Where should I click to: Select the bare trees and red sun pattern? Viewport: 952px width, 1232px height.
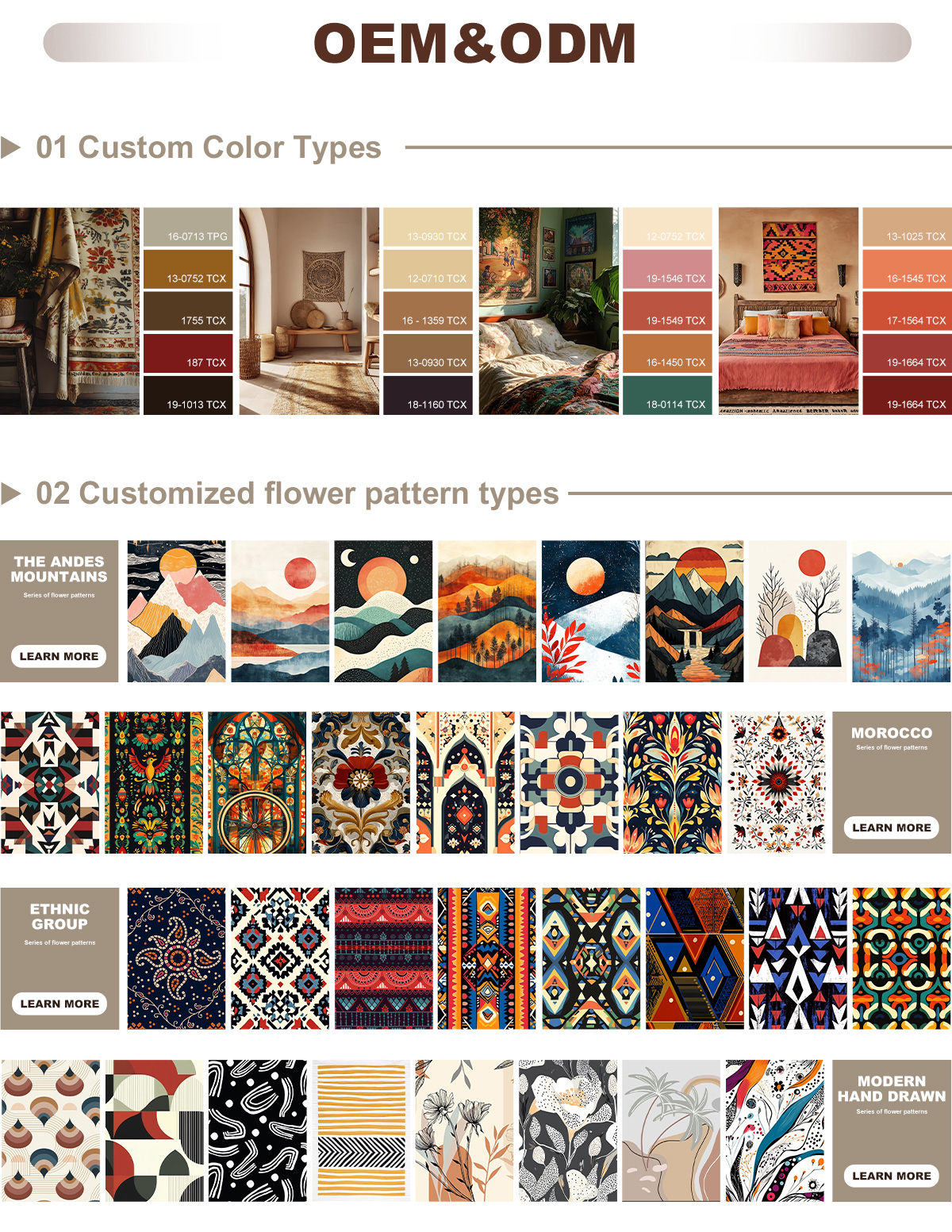point(798,612)
